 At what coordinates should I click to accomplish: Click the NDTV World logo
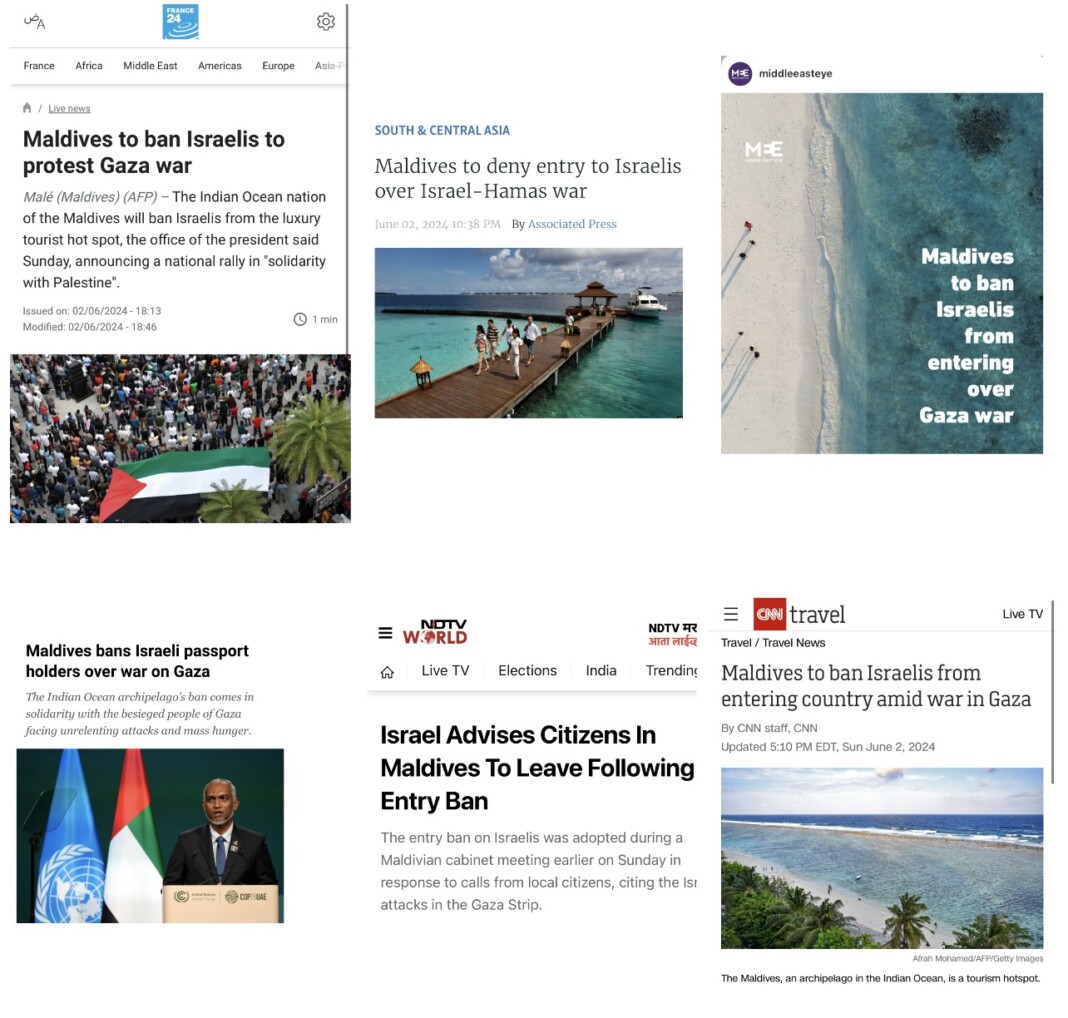click(x=435, y=632)
